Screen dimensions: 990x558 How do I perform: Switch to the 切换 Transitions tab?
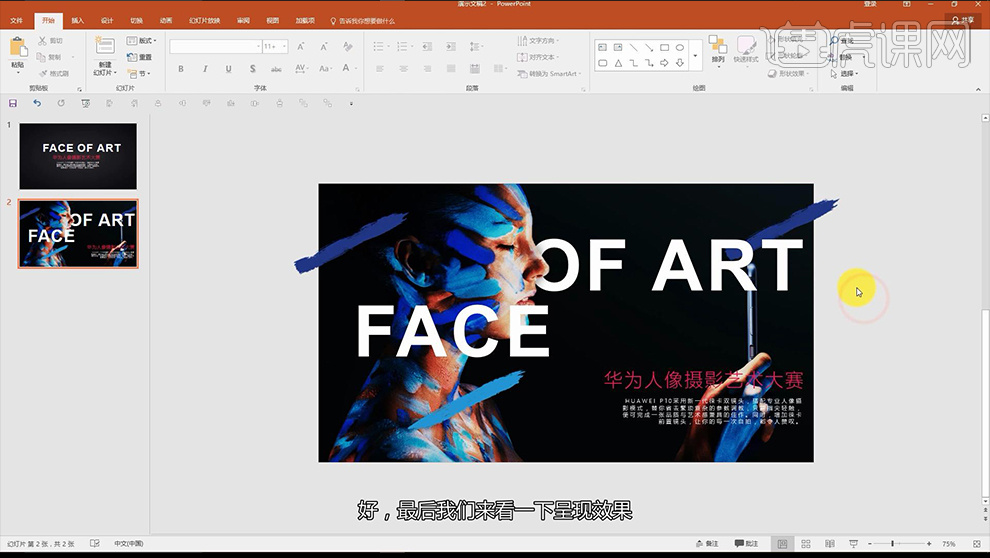136,20
